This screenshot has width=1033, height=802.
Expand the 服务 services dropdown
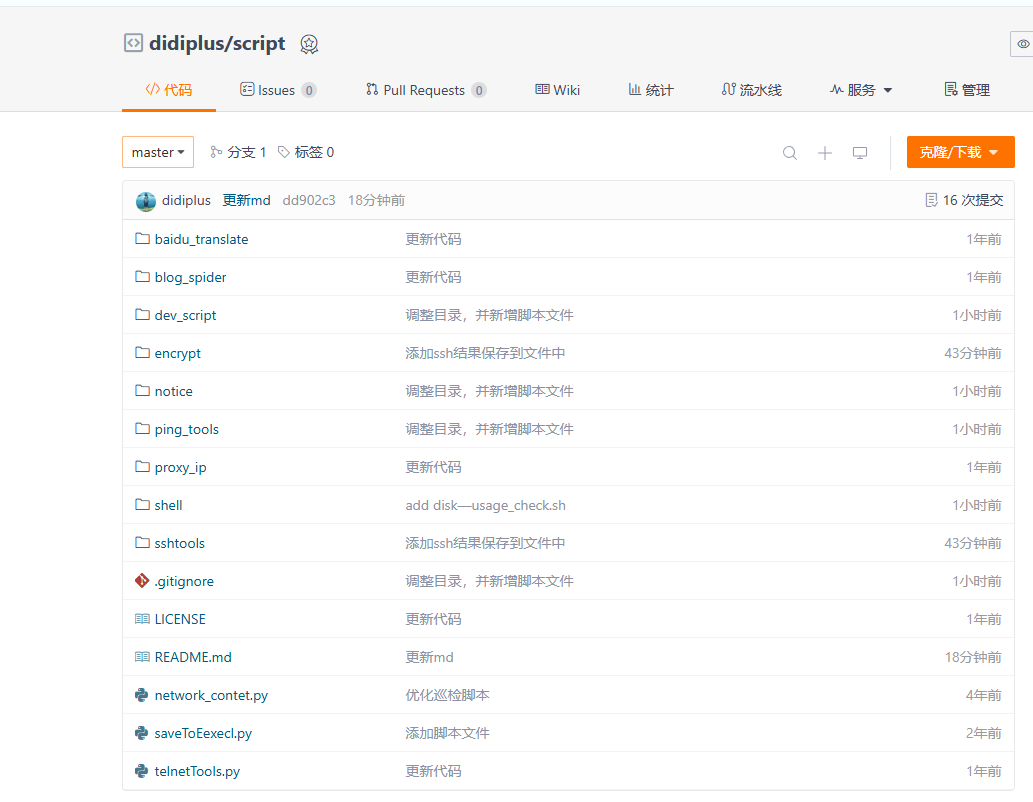860,90
